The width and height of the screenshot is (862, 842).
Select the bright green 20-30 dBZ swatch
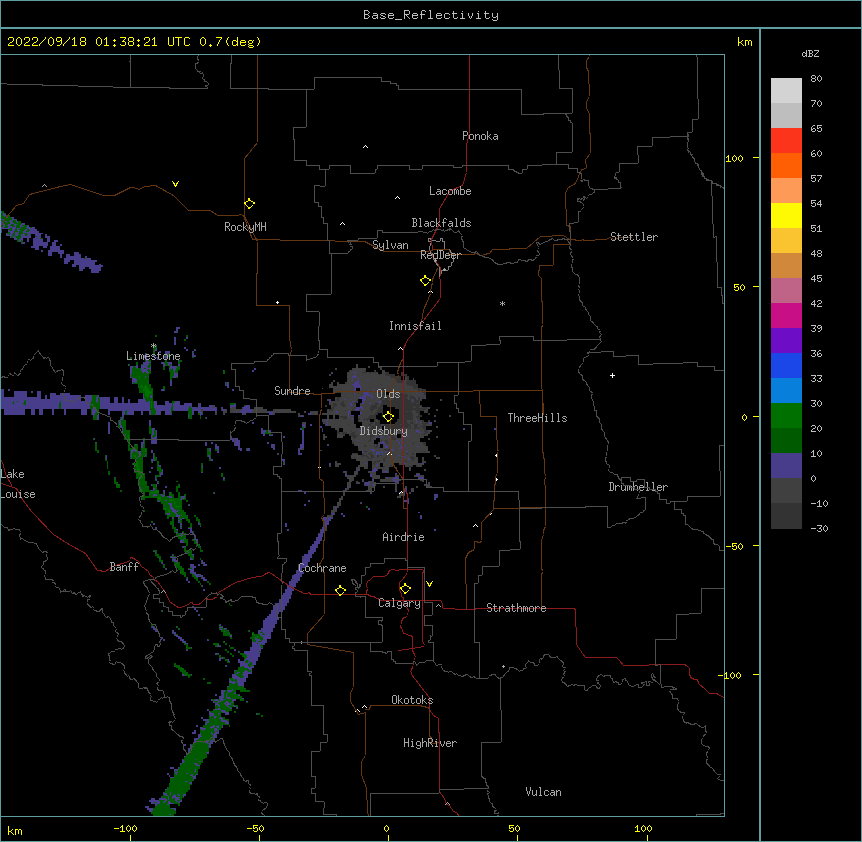786,416
